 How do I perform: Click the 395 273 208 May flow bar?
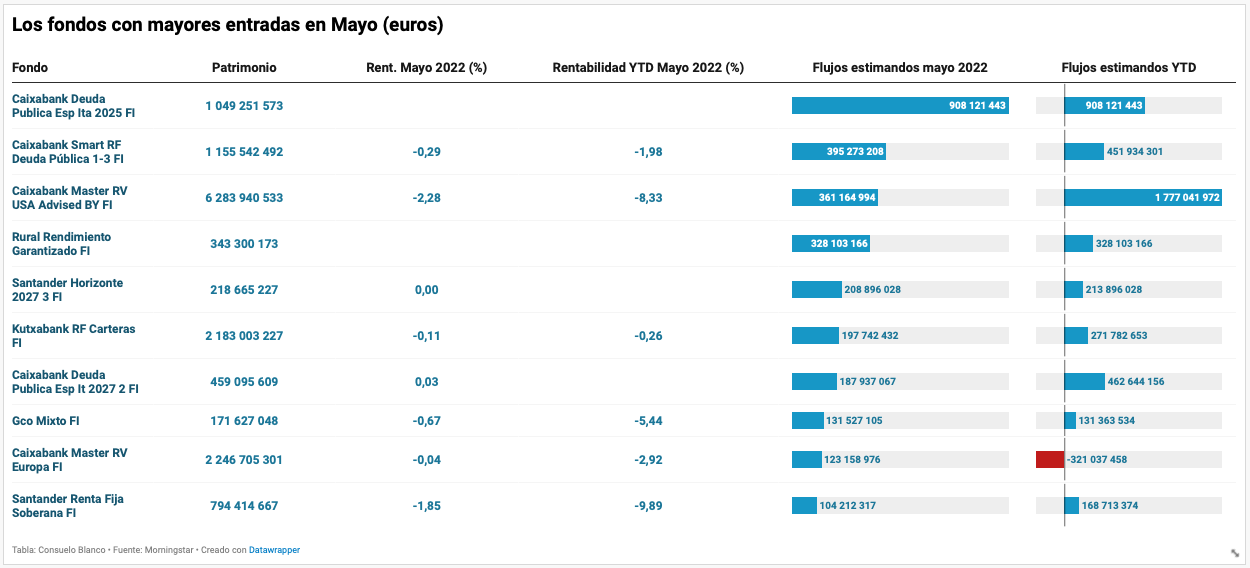(x=838, y=152)
